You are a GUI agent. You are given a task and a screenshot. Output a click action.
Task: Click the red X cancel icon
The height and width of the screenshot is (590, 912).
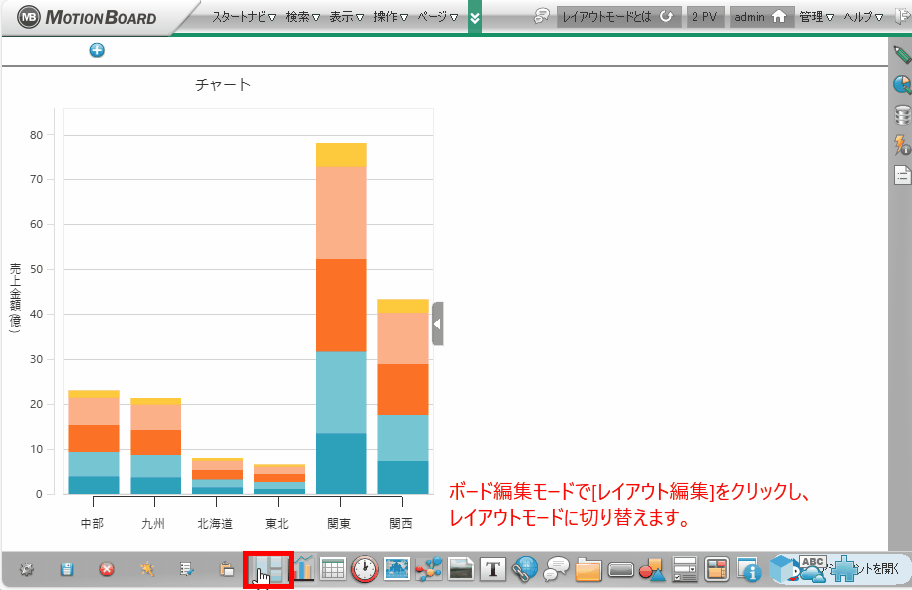[x=107, y=569]
